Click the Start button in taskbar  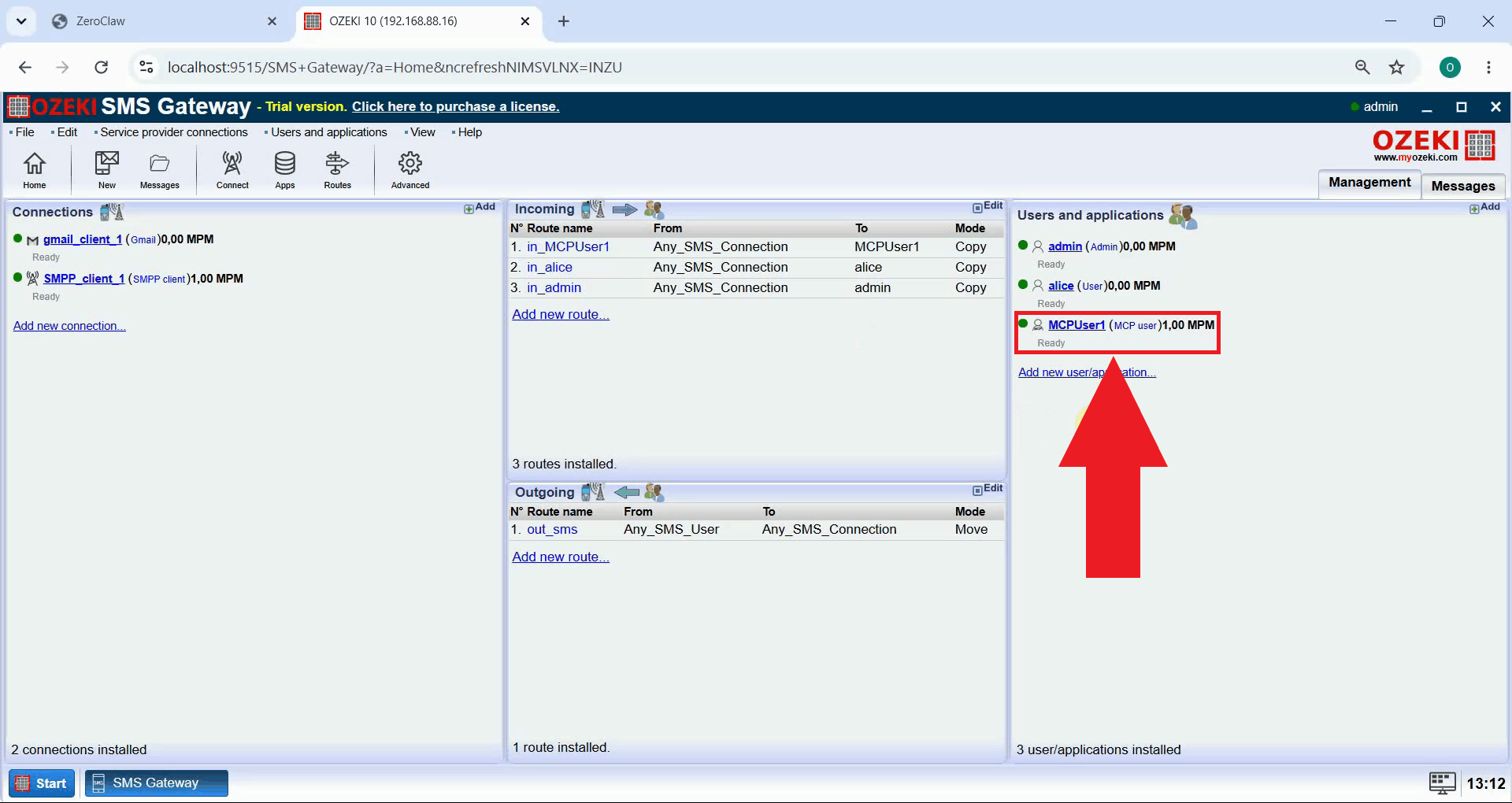coord(42,783)
